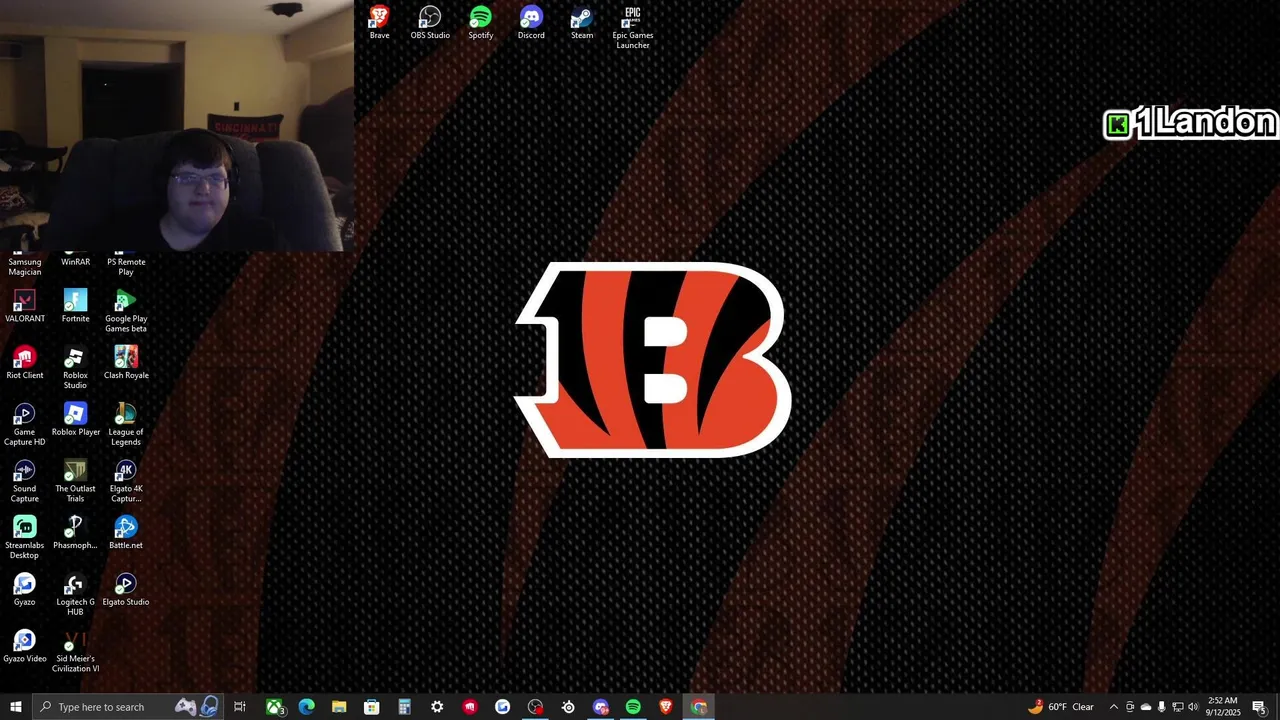Select the PS Remote Play shortcut
This screenshot has height=720, width=1280.
click(126, 264)
